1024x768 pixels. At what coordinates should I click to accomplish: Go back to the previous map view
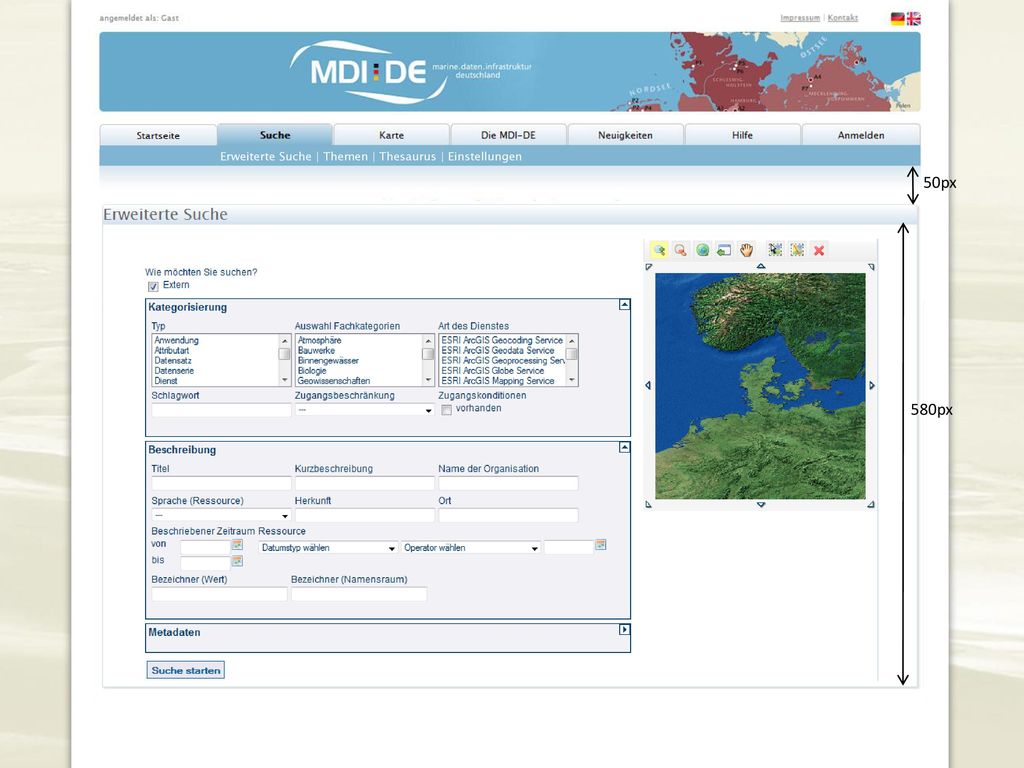(724, 250)
